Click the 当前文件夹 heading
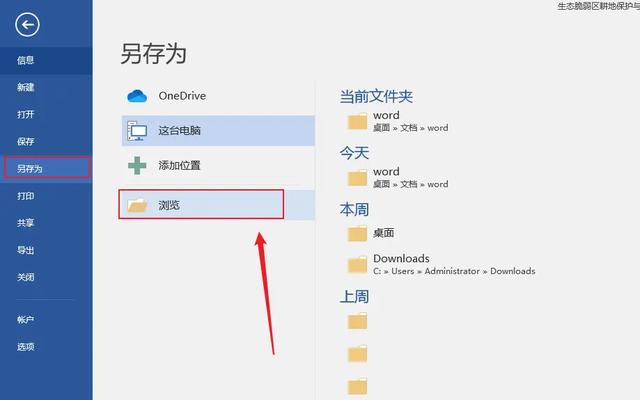640x400 pixels. tap(376, 97)
